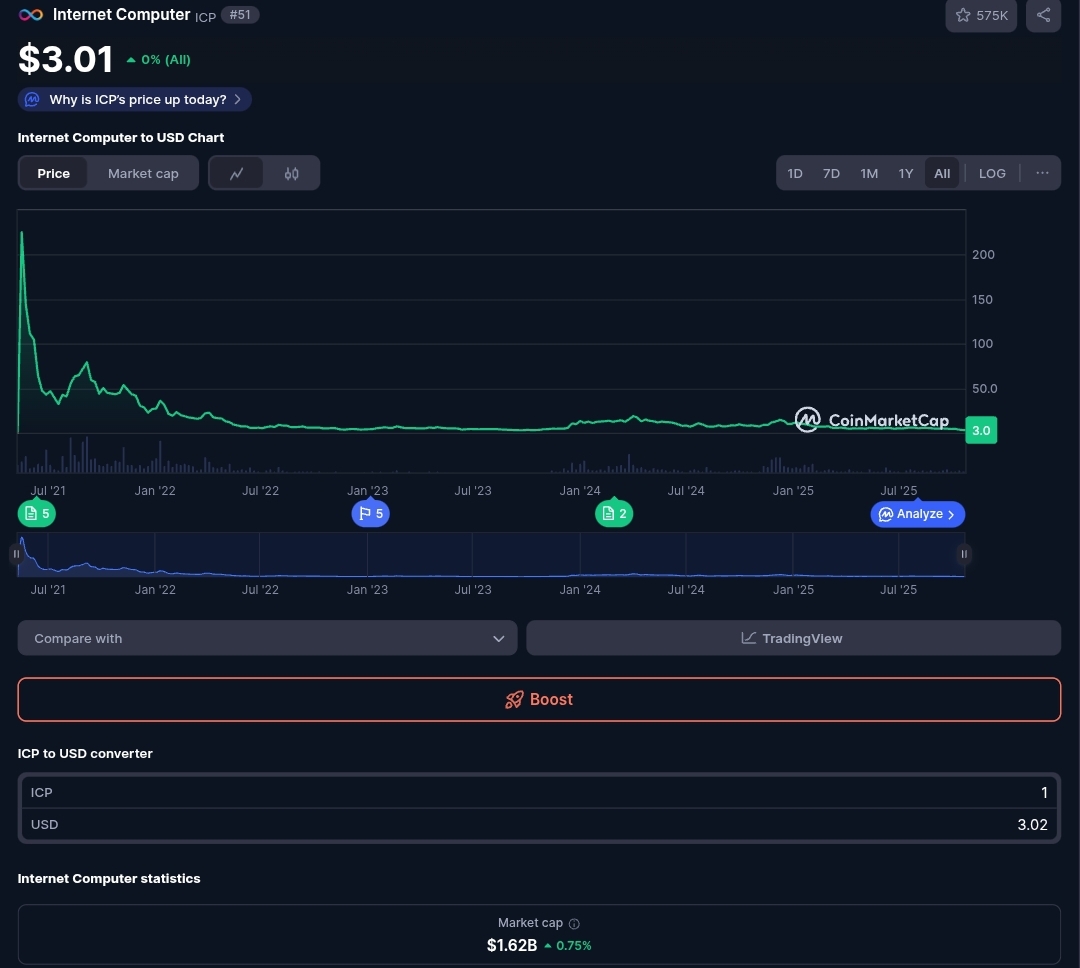
Task: Switch to candlestick chart view
Action: pos(291,173)
